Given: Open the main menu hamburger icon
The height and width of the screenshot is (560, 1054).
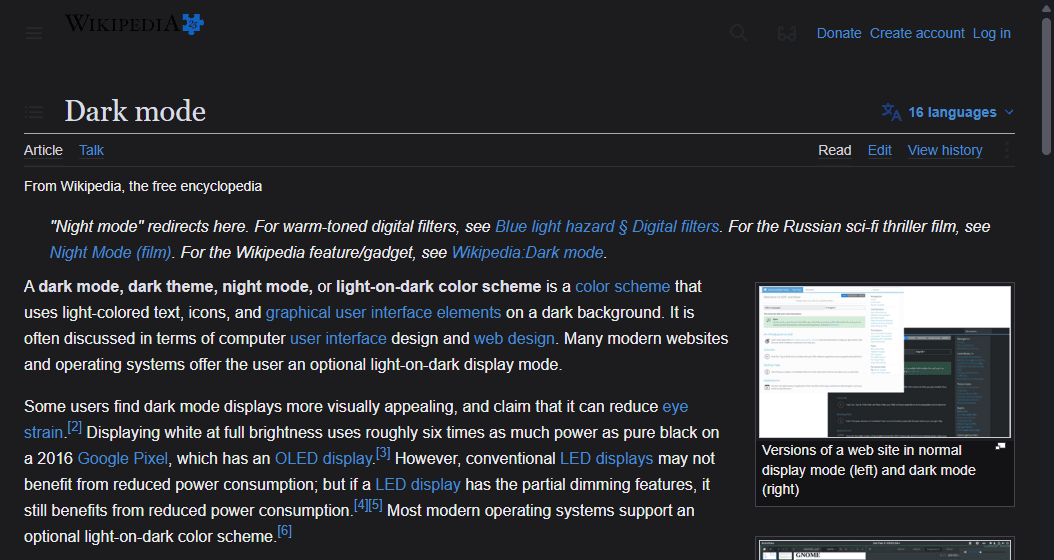Looking at the screenshot, I should coord(34,33).
